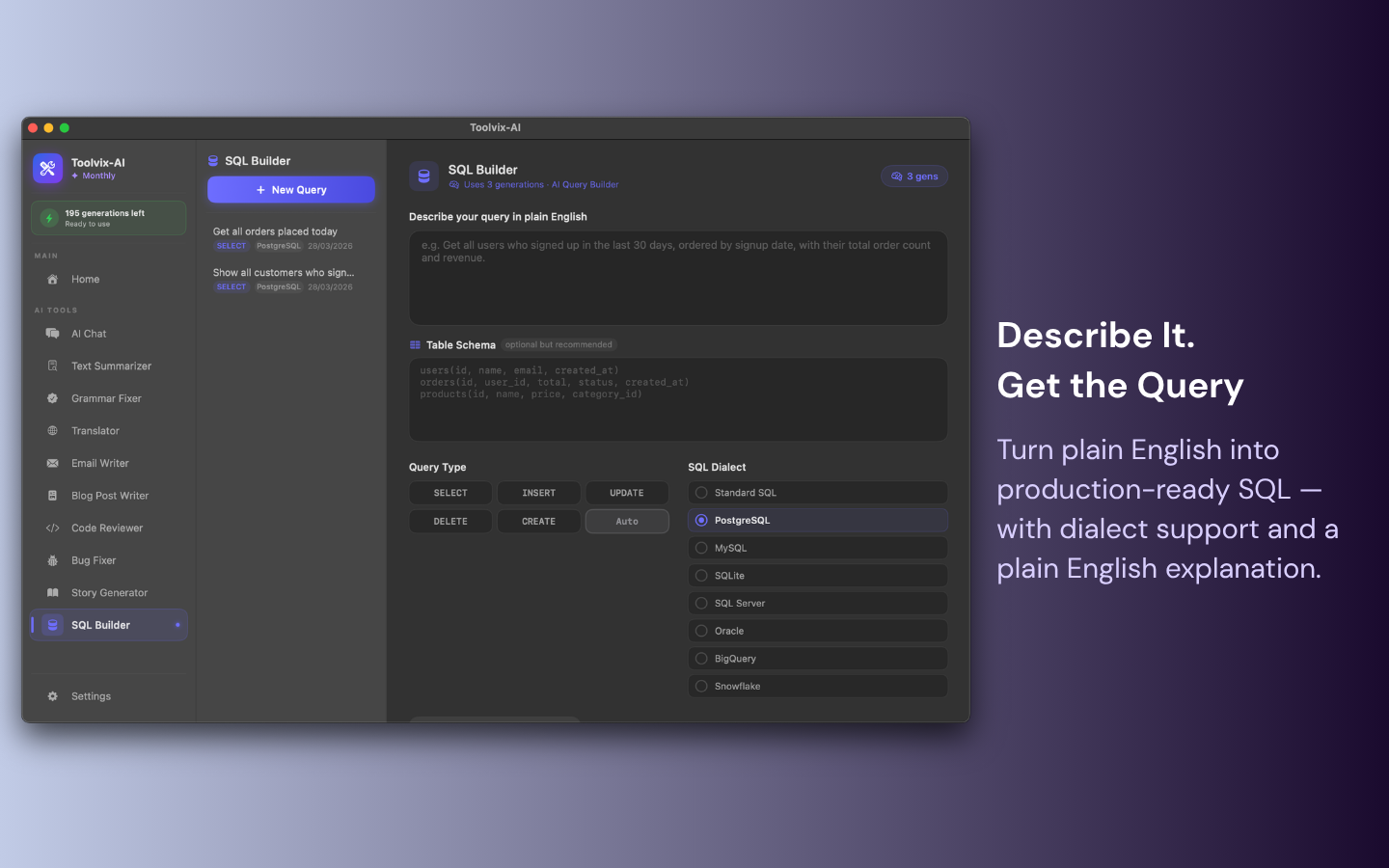Click the Blog Post Writer icon
The height and width of the screenshot is (868, 1389).
tap(53, 496)
